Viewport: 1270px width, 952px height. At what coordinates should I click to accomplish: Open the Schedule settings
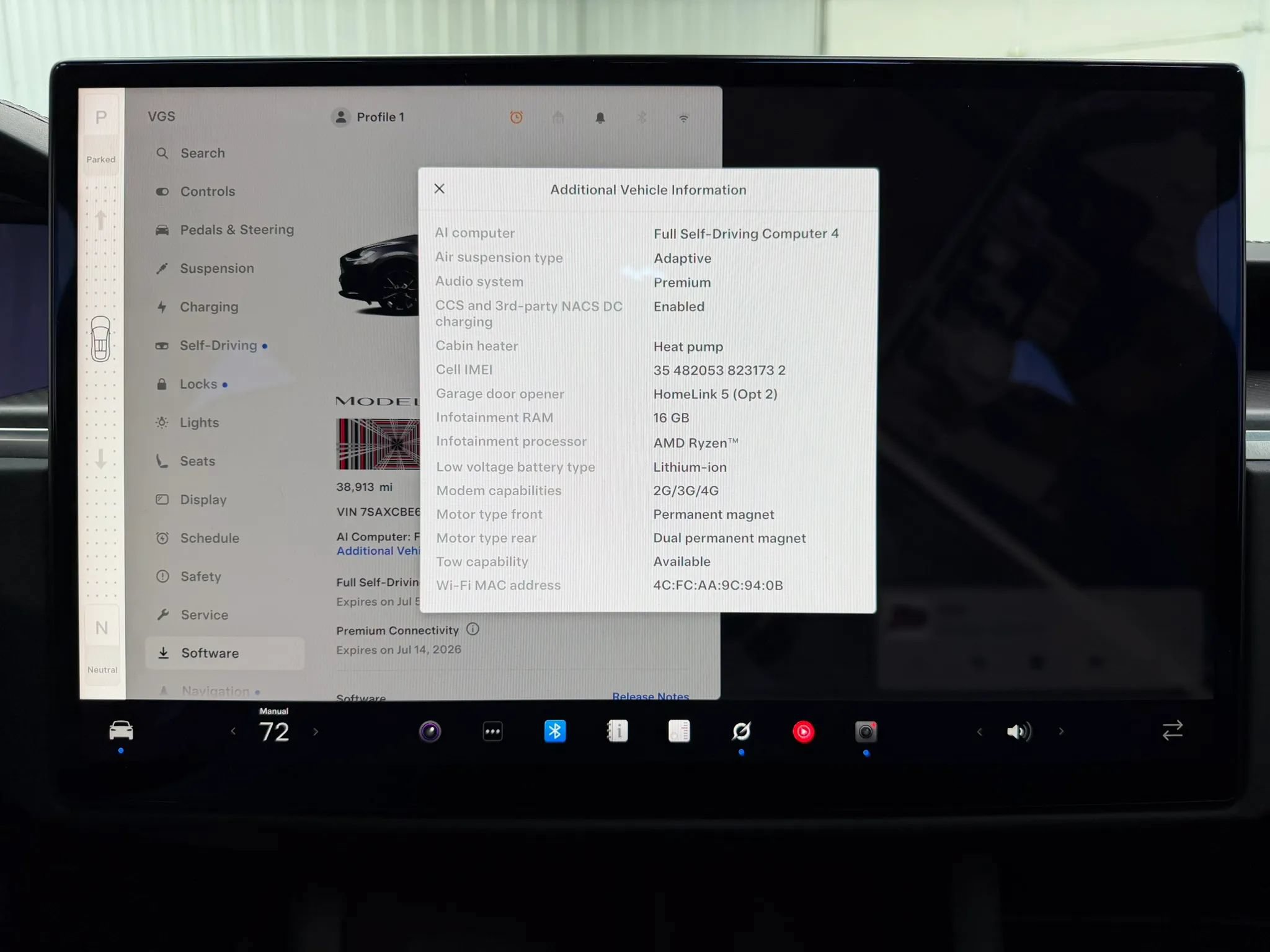[197, 538]
